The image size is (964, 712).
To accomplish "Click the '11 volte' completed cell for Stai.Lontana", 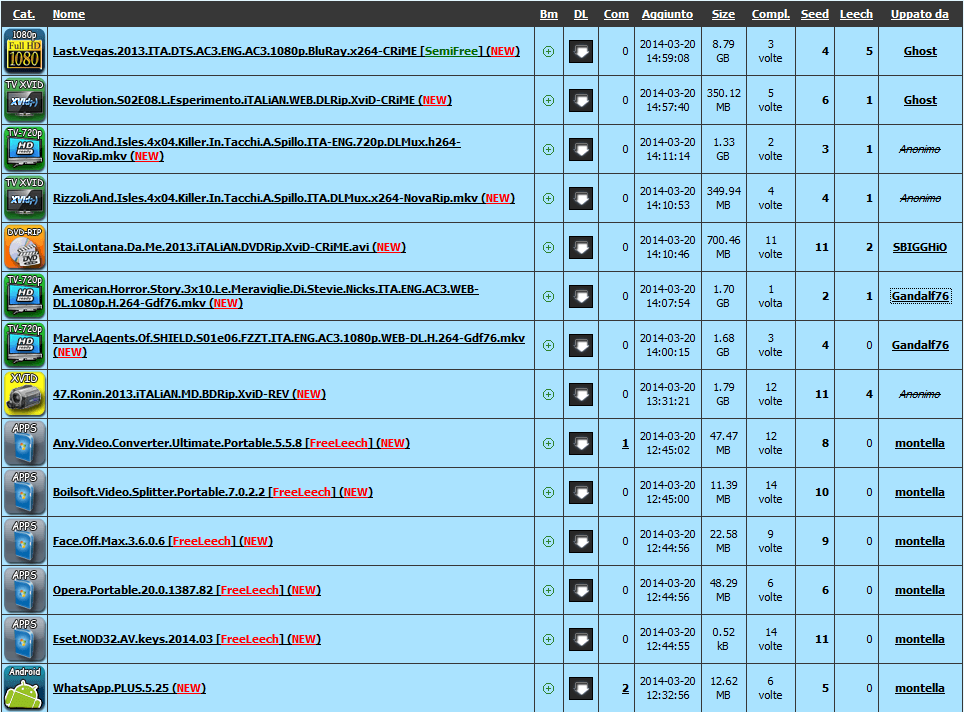I will [x=770, y=247].
